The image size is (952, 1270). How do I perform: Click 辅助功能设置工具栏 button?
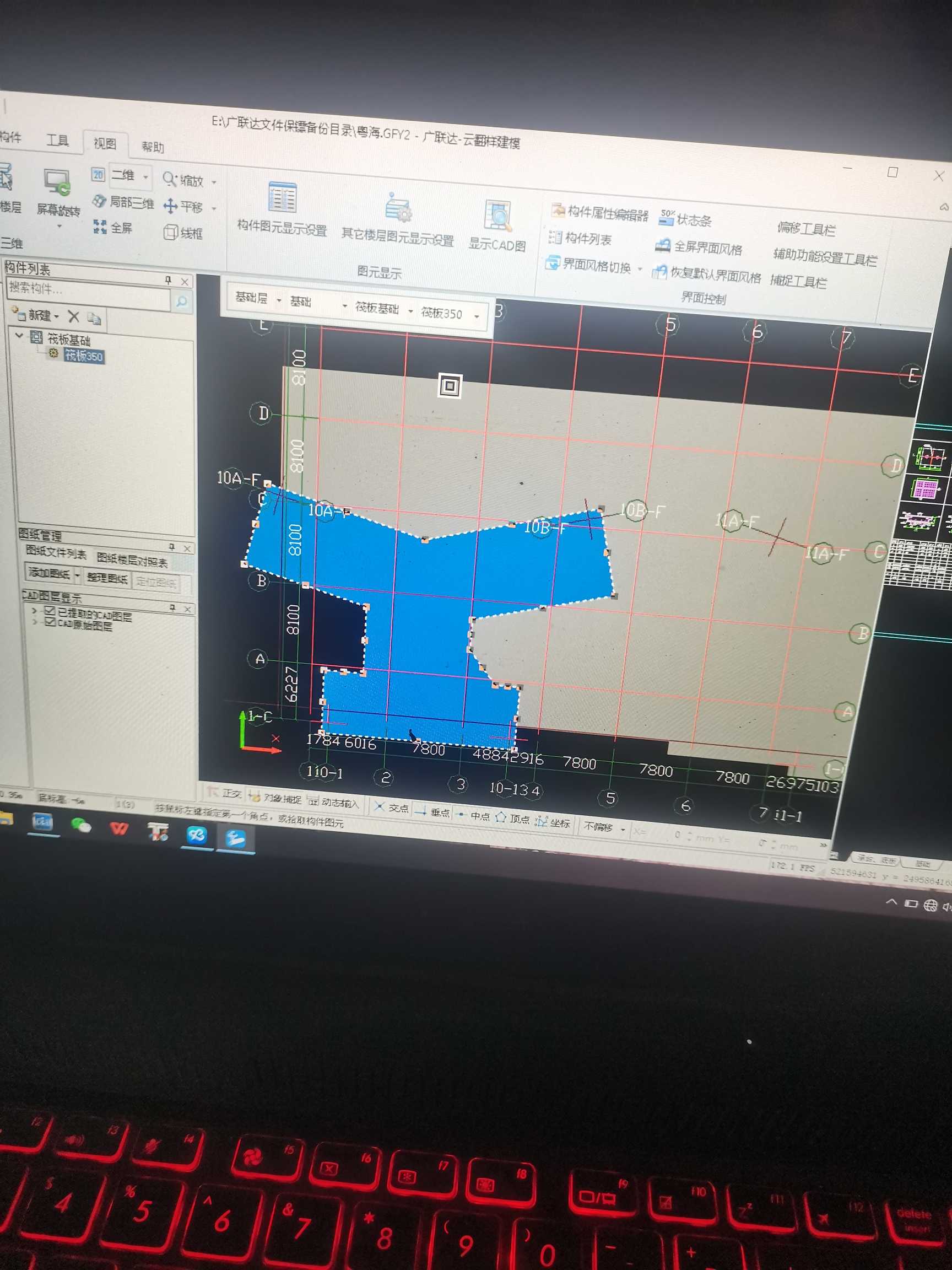(x=825, y=257)
